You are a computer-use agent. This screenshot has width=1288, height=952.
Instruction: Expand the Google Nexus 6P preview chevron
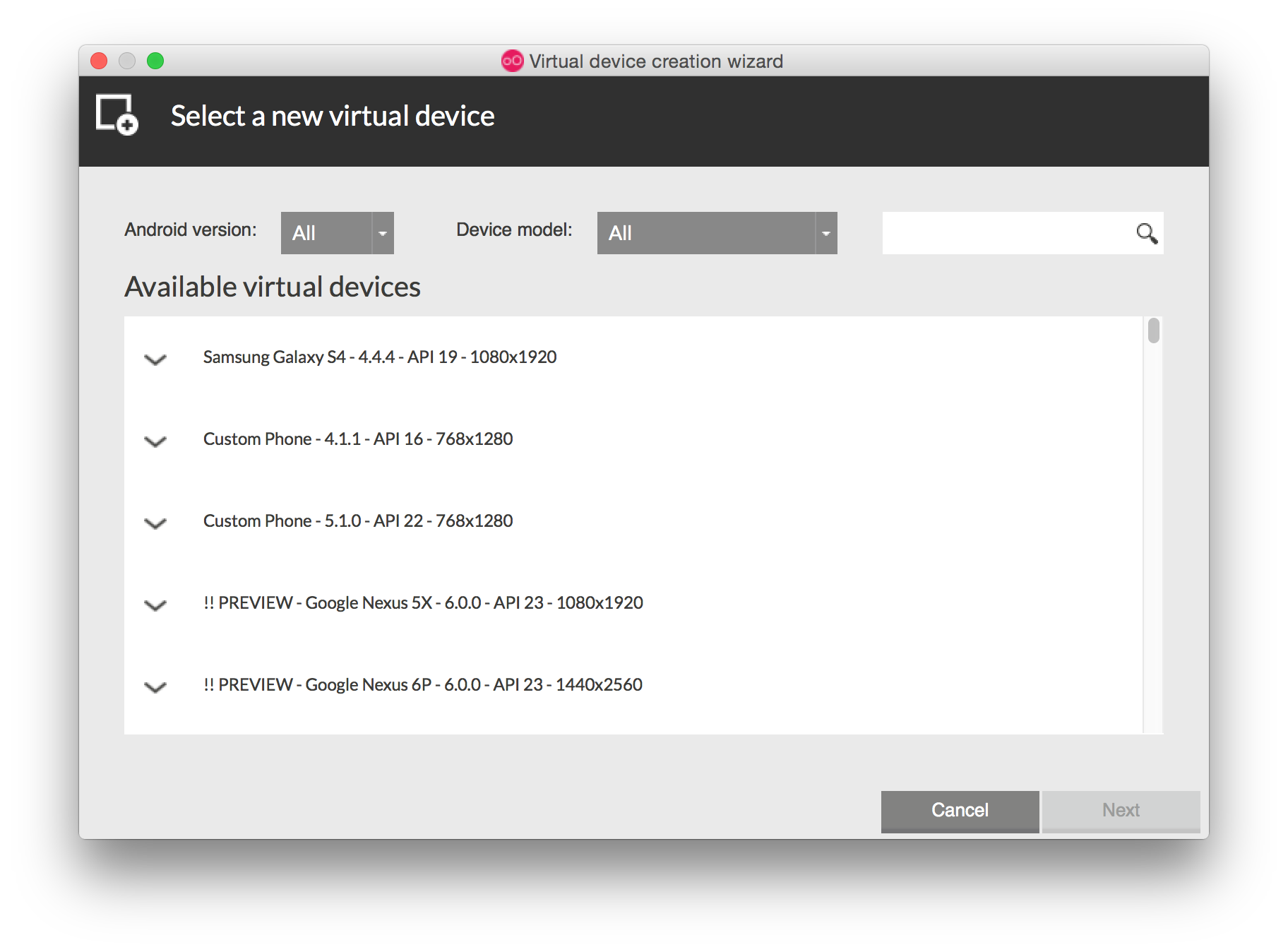pyautogui.click(x=155, y=687)
